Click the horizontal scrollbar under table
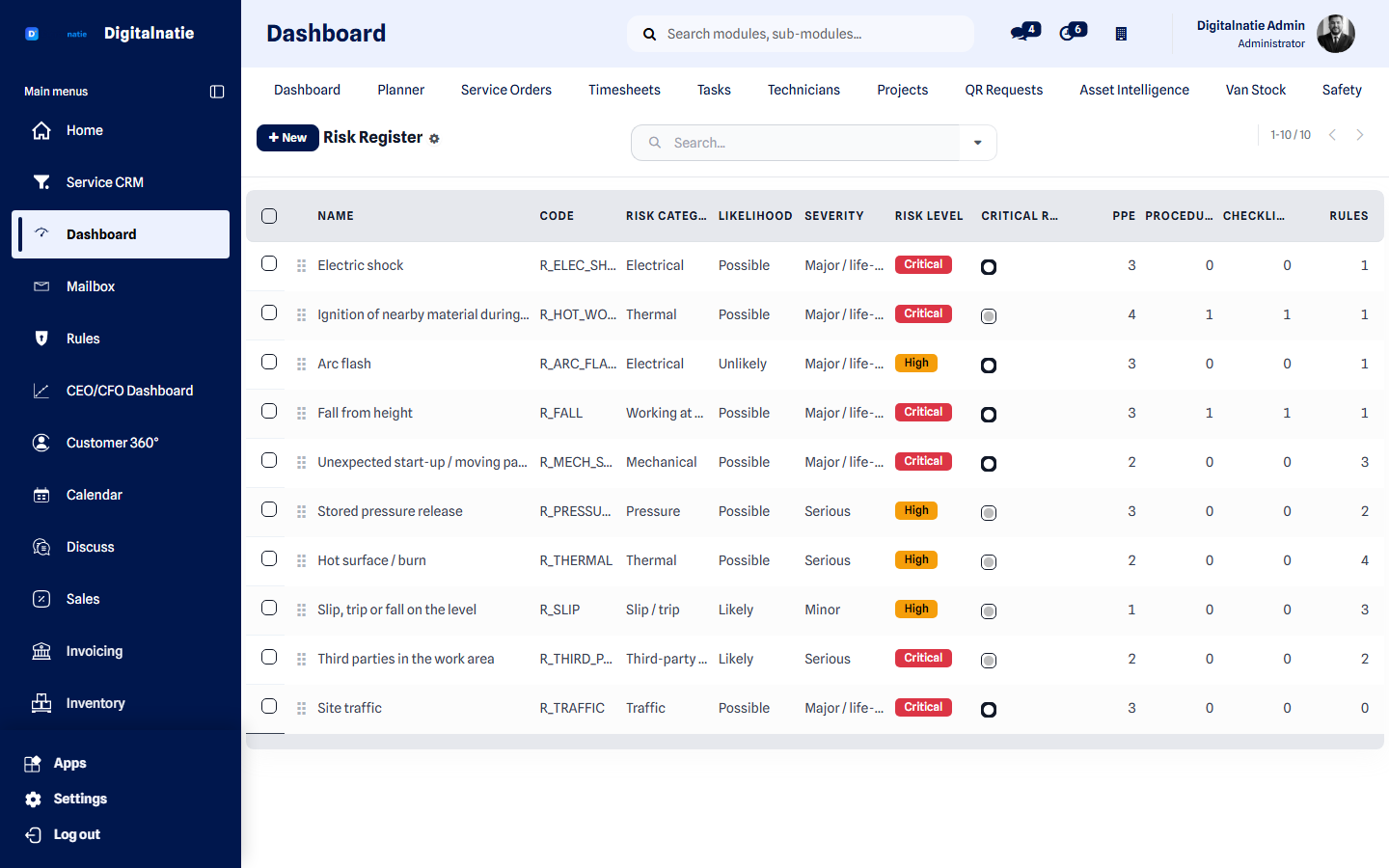Image resolution: width=1389 pixels, height=868 pixels. click(x=815, y=742)
